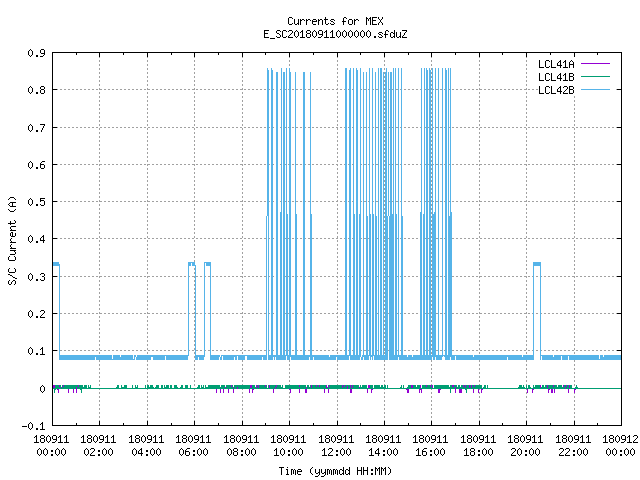Click the LCL41B legend label
The height and width of the screenshot is (480, 640).
pyautogui.click(x=556, y=77)
